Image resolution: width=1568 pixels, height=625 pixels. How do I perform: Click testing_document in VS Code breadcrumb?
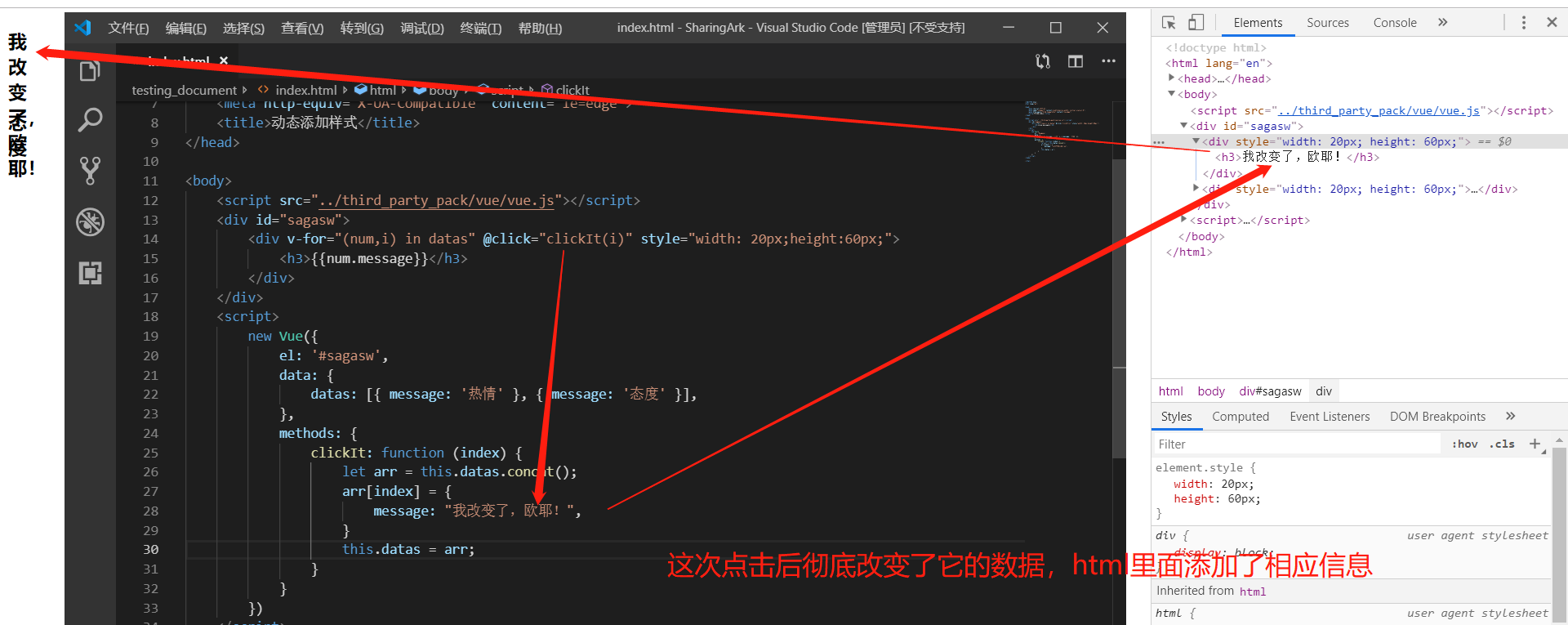184,90
